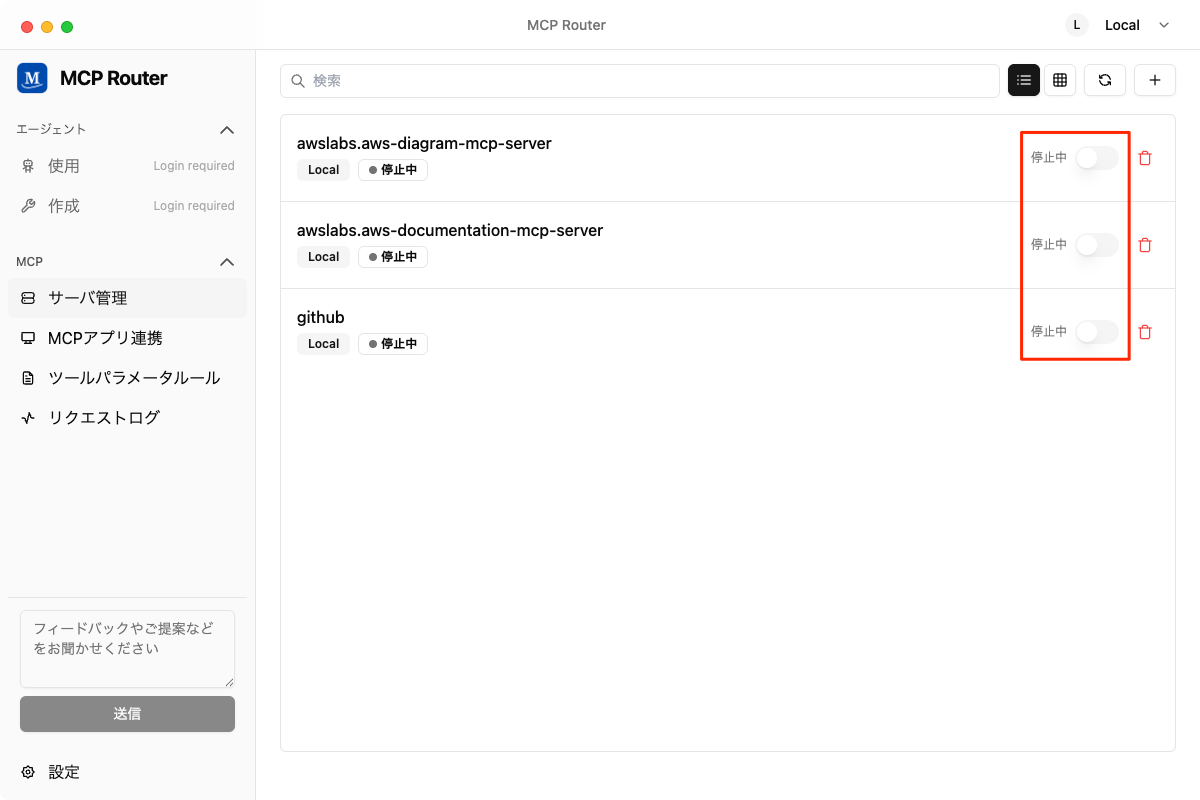Open the Local account dropdown
This screenshot has height=800, width=1200.
click(1136, 25)
